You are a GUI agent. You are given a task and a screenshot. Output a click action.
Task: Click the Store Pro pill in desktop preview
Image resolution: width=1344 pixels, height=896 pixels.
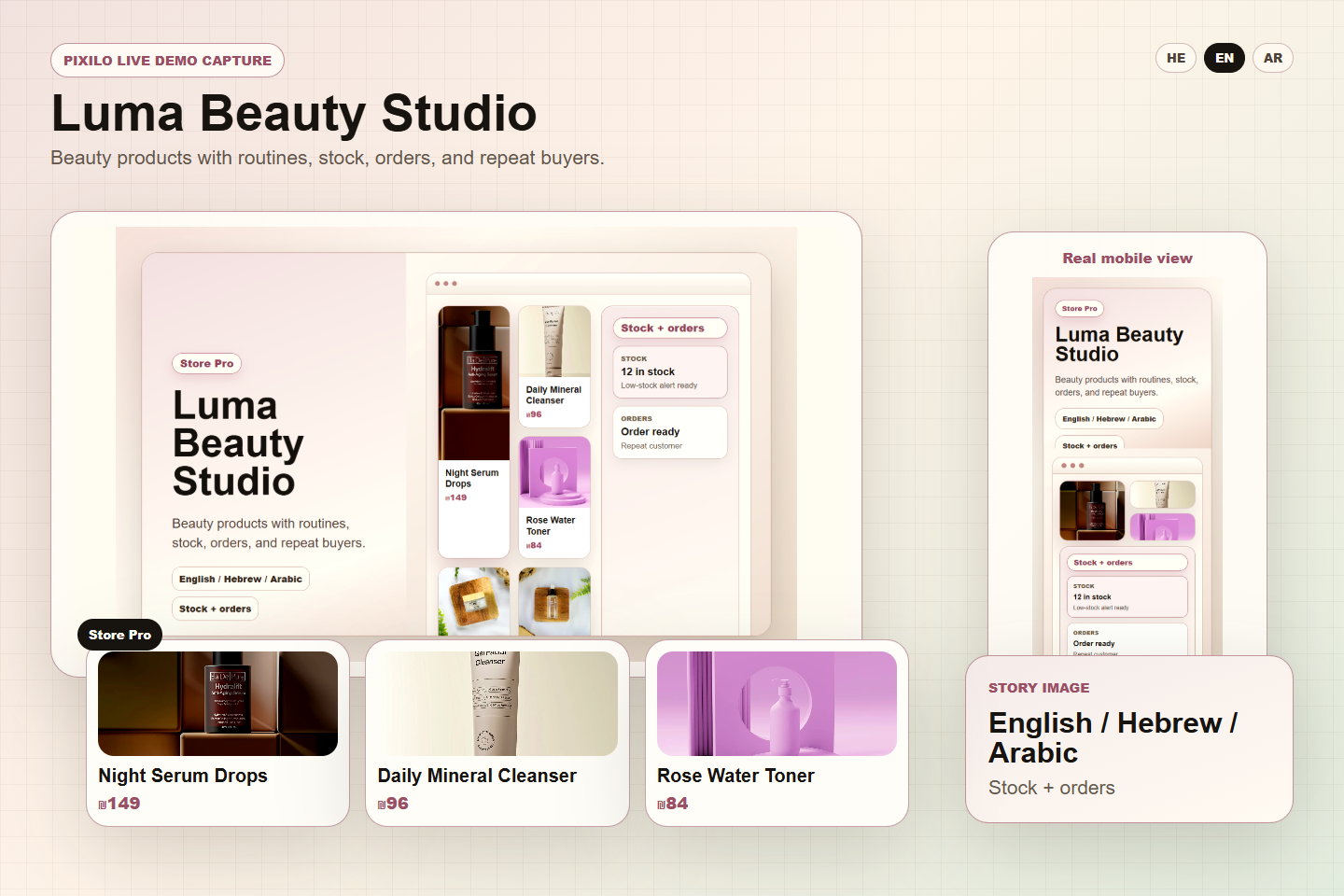coord(206,363)
